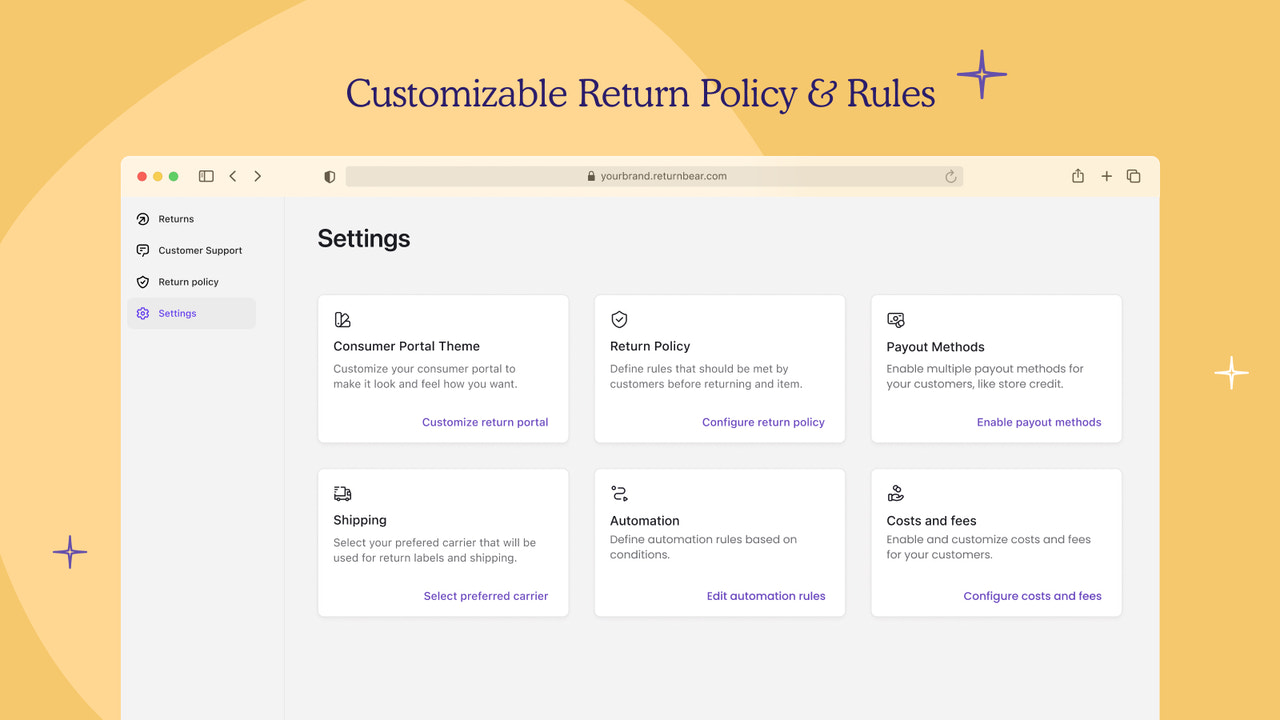
Task: Click the Settings gear icon in the sidebar
Action: (143, 313)
